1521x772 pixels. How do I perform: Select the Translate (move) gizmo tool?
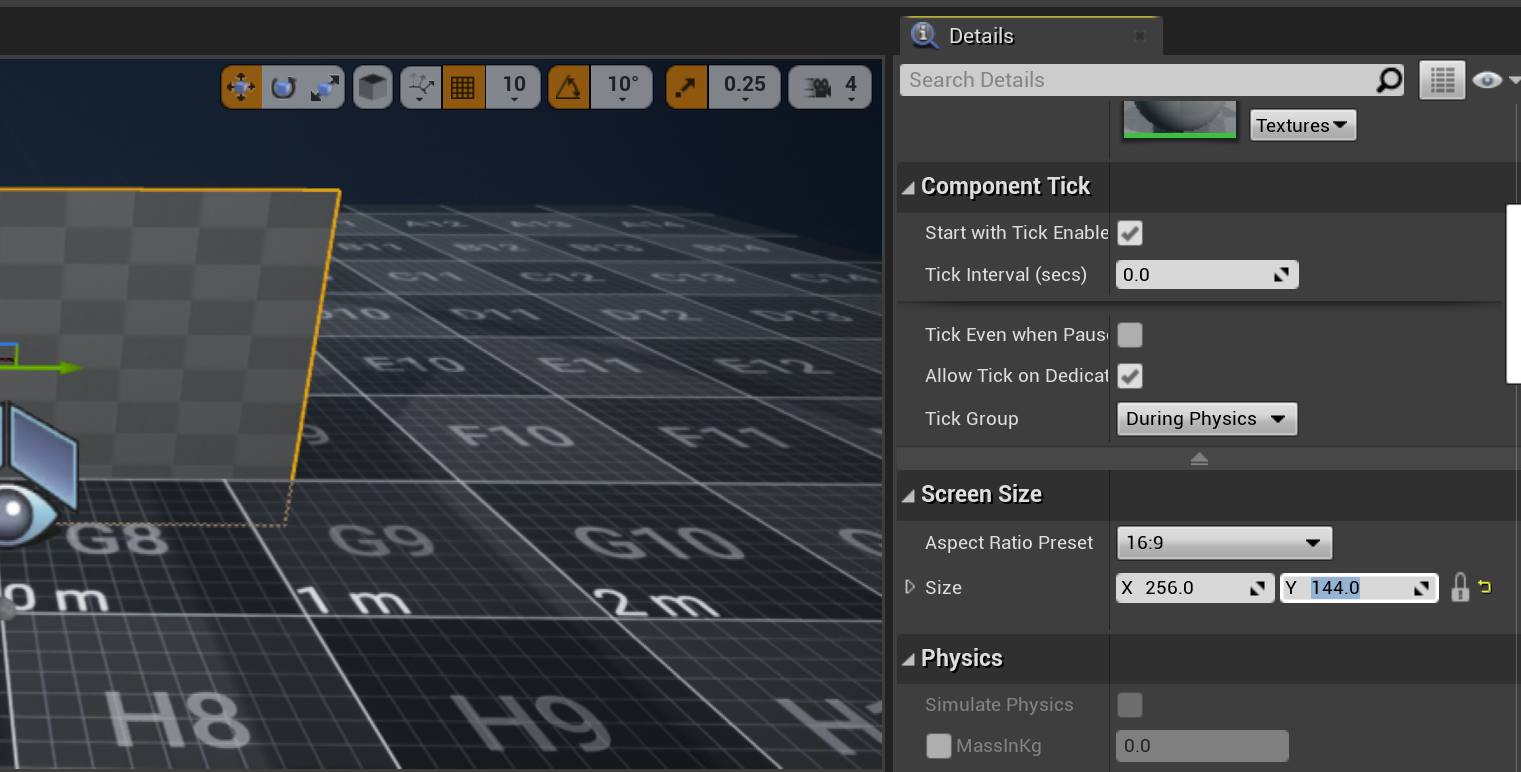(242, 87)
